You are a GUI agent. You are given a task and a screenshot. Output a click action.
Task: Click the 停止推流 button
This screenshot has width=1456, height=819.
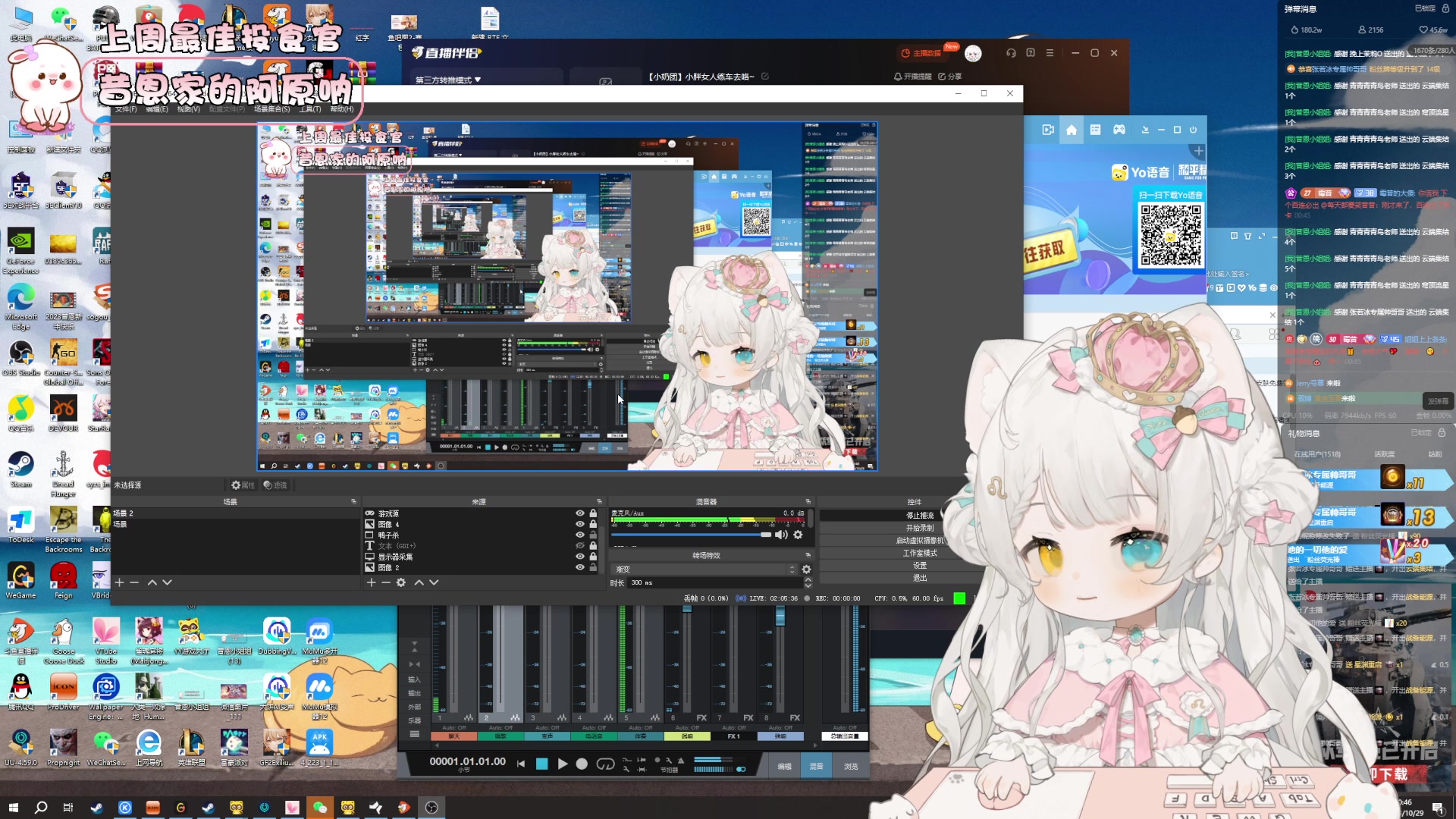(x=920, y=516)
